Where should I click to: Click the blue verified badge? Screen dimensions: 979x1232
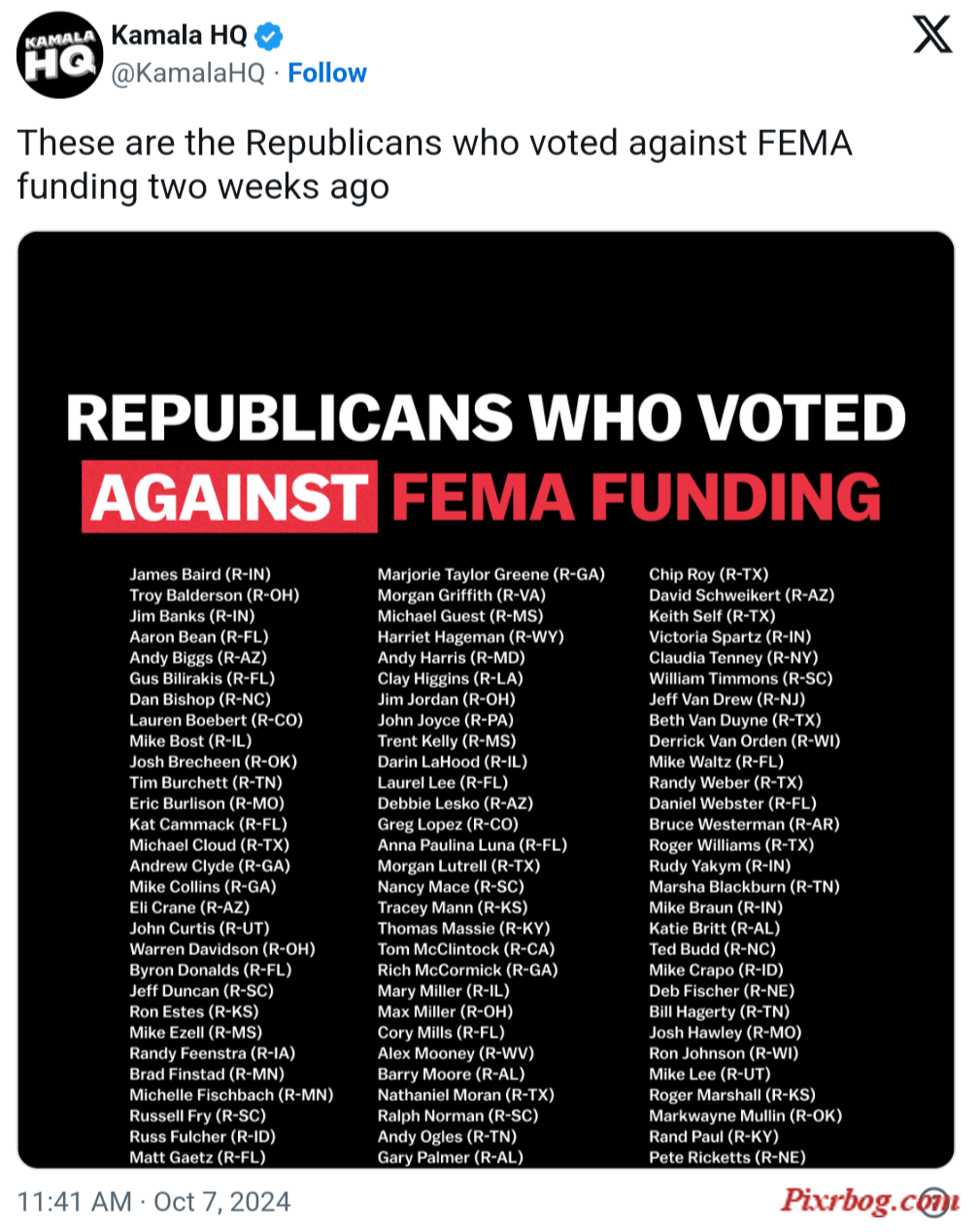coord(269,37)
